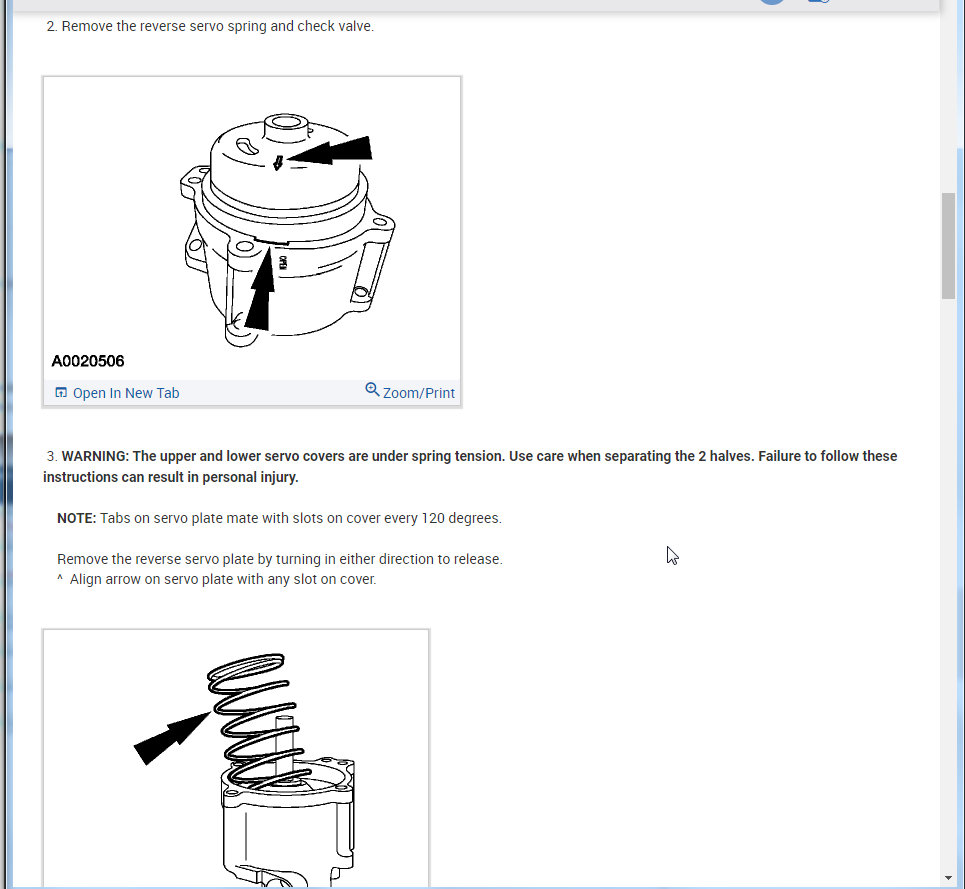Open servo diagram A0020506 in new tab
This screenshot has height=889, width=965.
tap(117, 393)
